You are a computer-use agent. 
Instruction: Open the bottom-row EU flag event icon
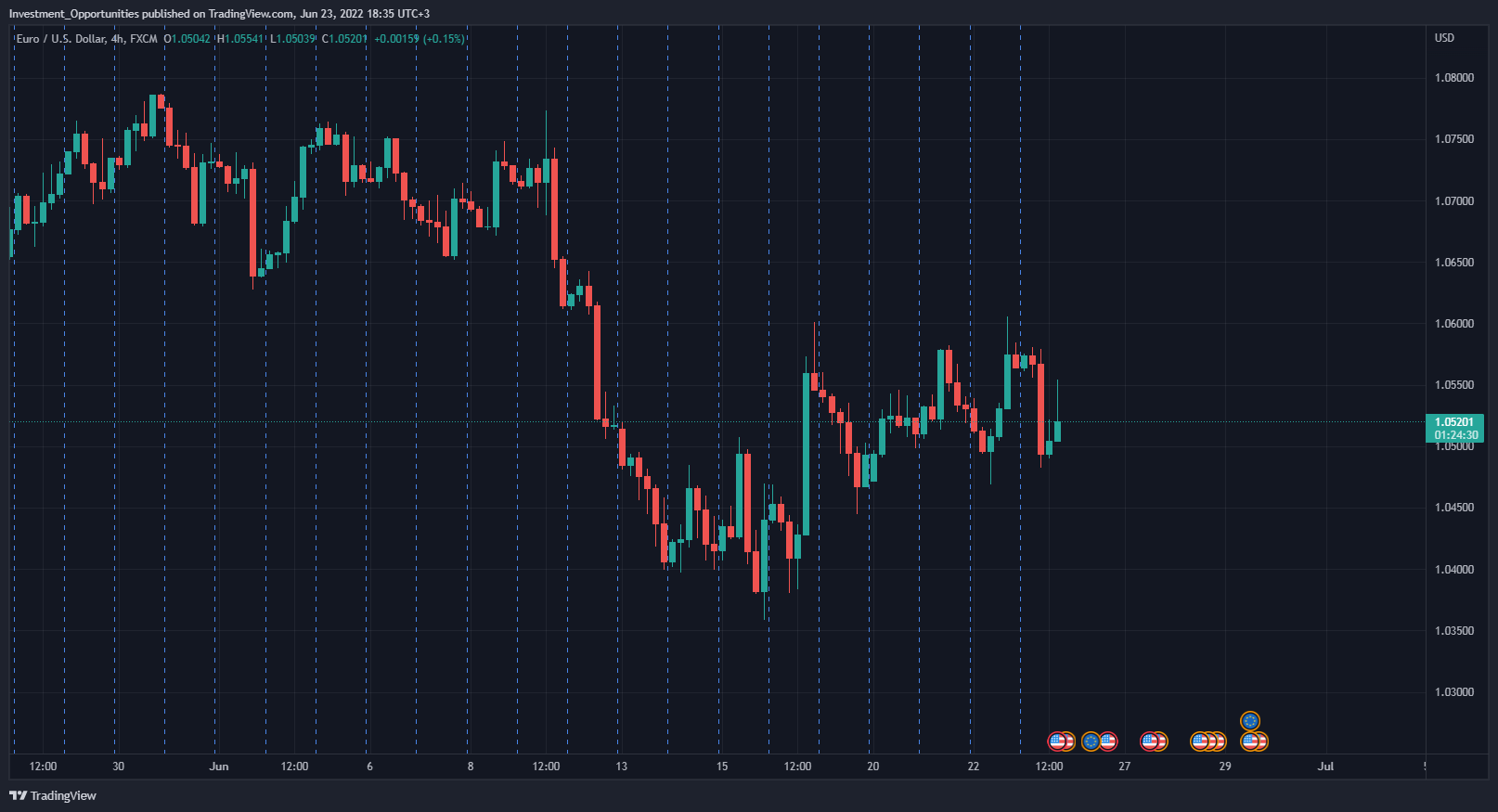click(1091, 741)
